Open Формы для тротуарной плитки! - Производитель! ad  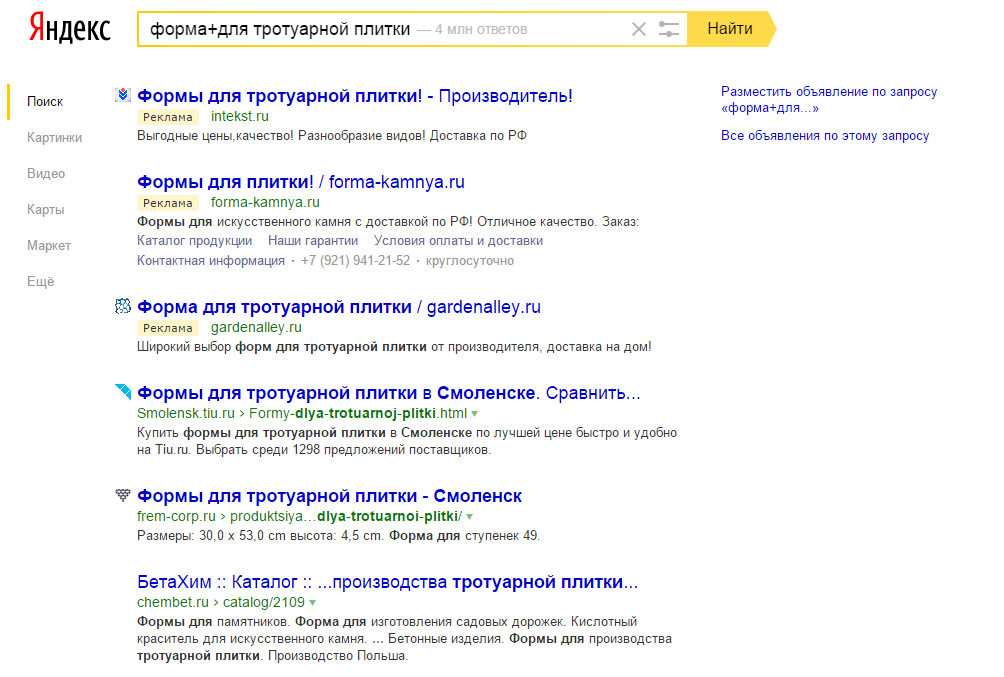click(355, 95)
